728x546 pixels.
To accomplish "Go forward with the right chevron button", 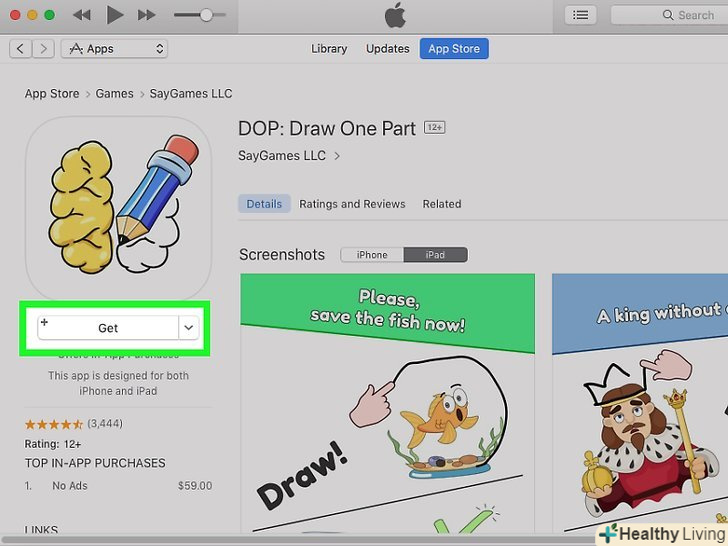I will click(x=43, y=49).
